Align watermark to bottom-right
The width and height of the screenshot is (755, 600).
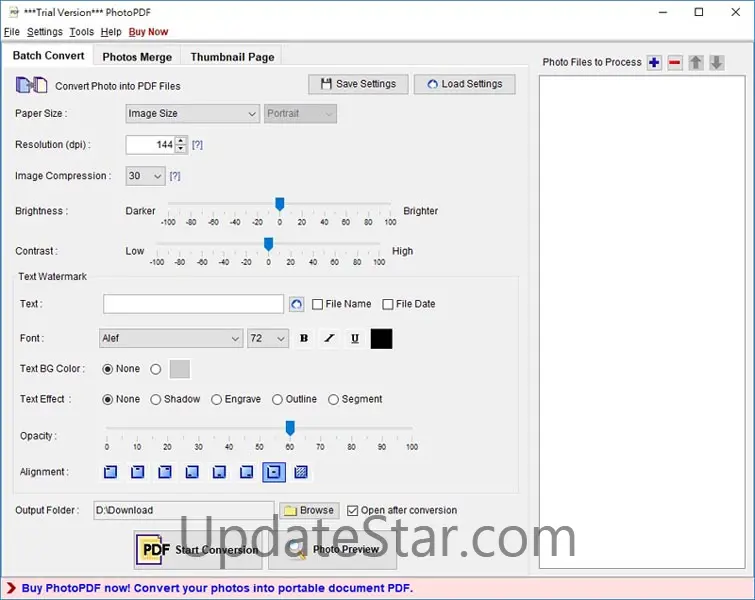247,472
